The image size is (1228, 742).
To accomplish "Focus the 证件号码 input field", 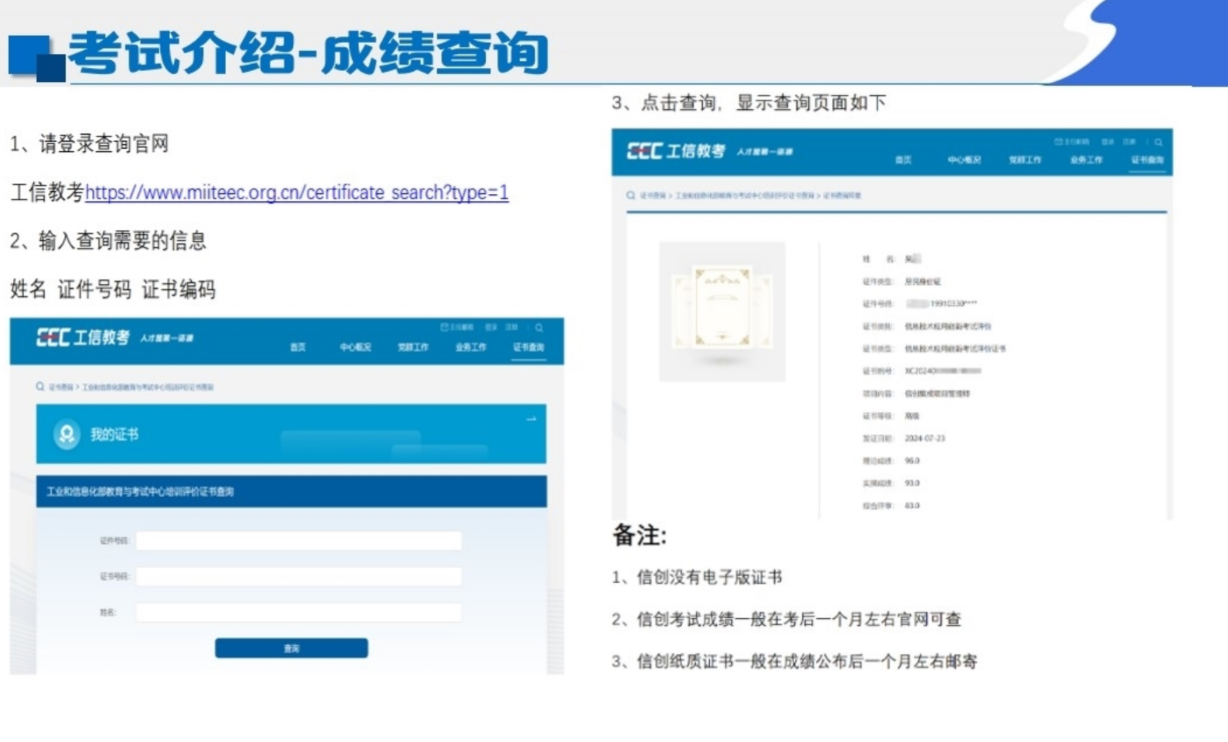I will click(299, 541).
